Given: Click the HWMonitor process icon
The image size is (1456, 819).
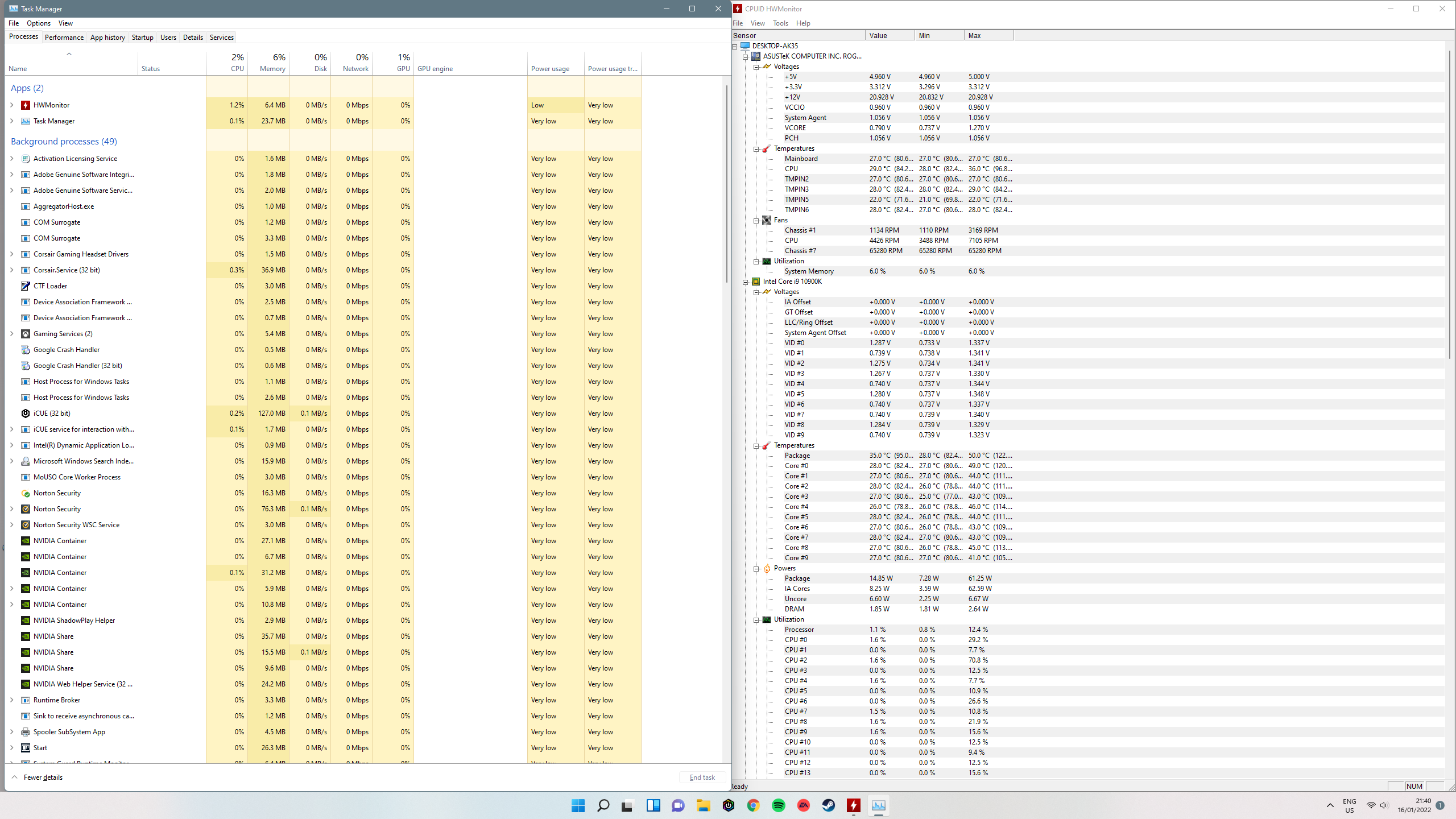Looking at the screenshot, I should click(26, 105).
